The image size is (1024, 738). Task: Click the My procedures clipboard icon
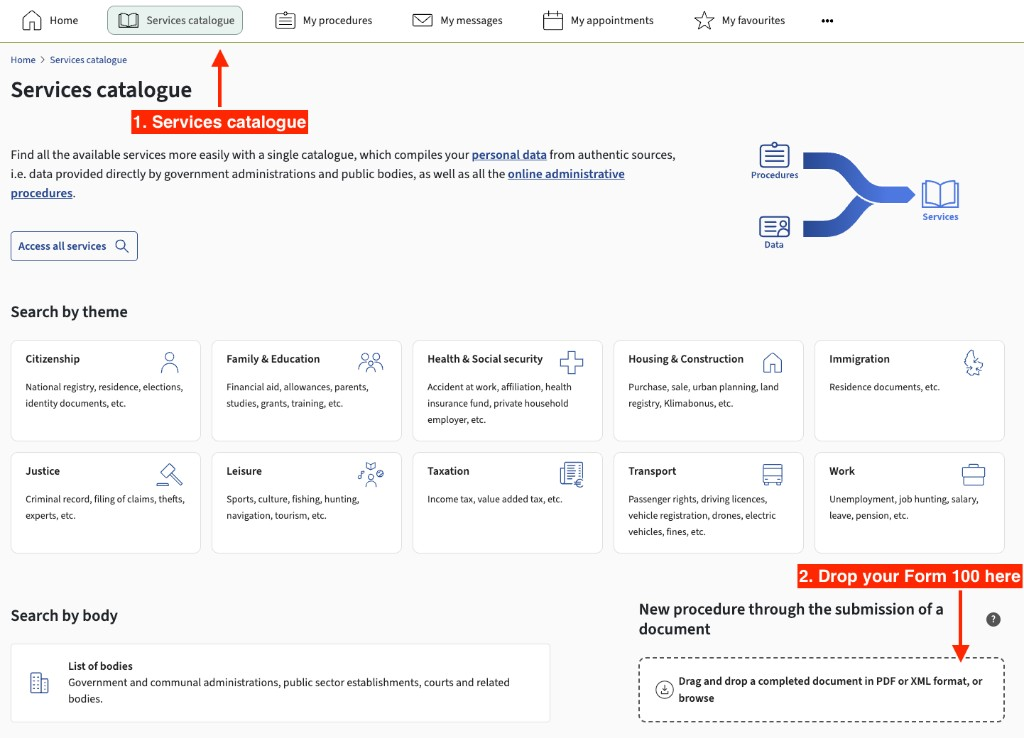point(285,20)
